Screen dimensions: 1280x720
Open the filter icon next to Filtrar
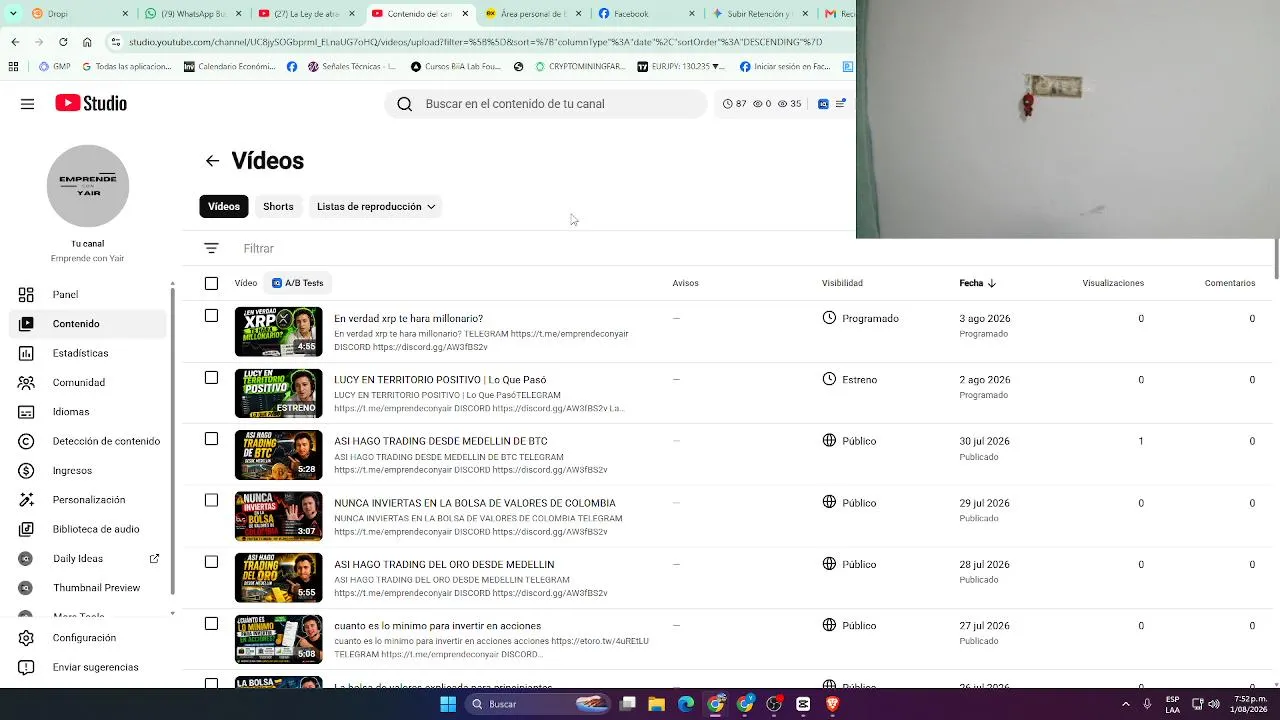(211, 248)
